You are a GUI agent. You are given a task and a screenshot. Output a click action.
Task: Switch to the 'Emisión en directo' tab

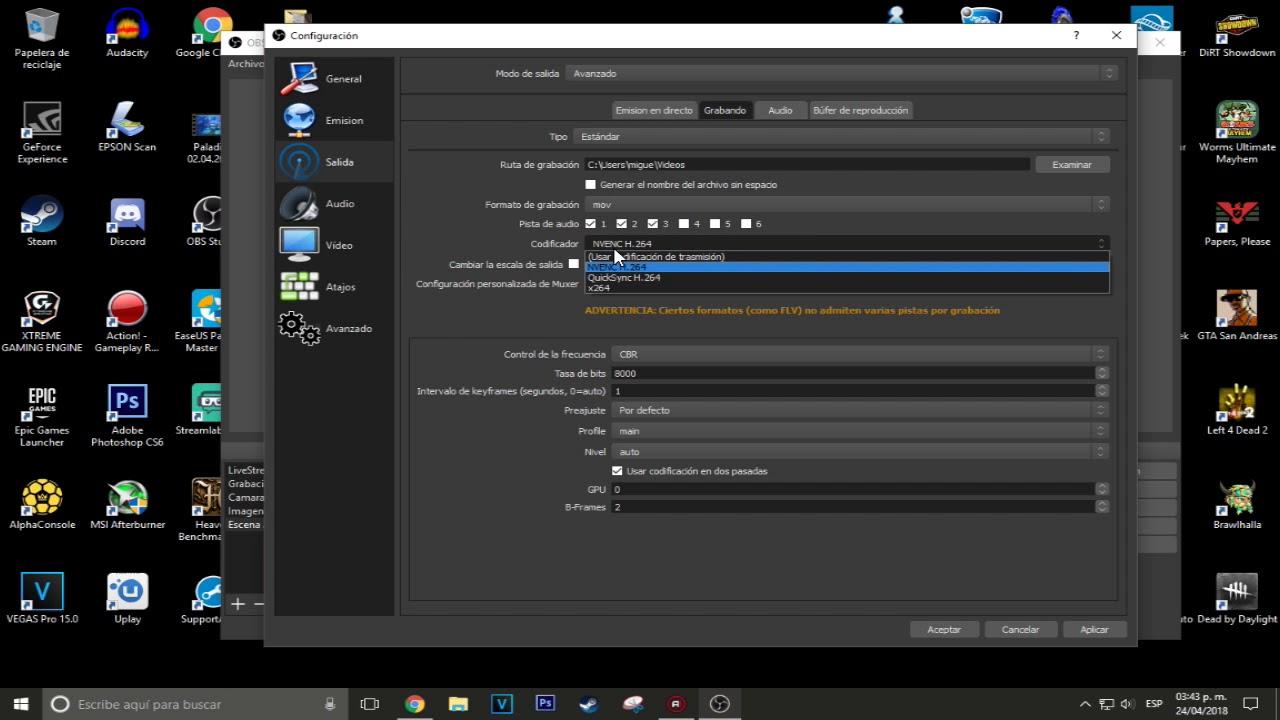pyautogui.click(x=654, y=110)
